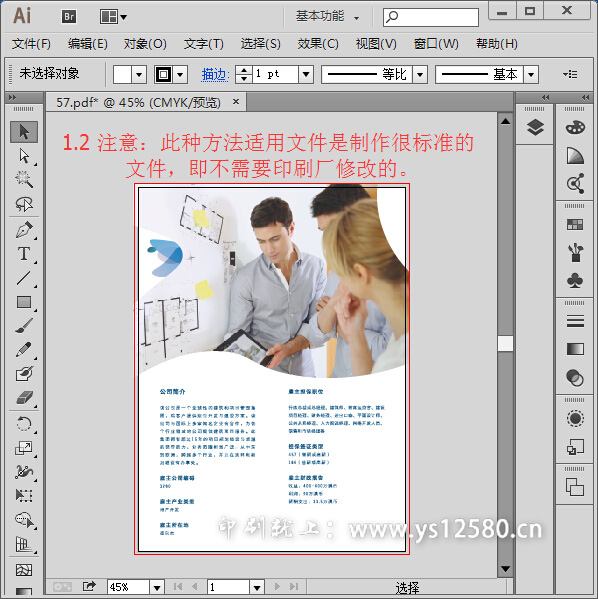Go to previous artboard arrow
The image size is (598, 599).
pos(194,586)
